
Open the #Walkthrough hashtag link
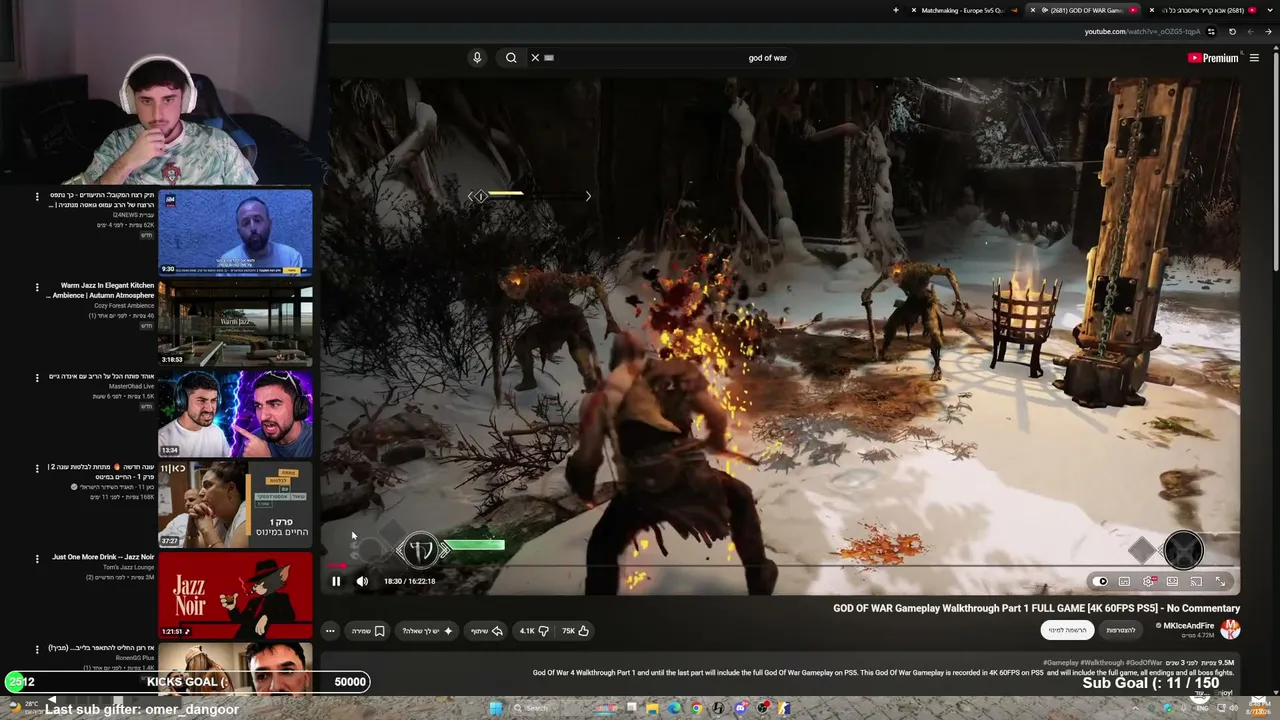click(x=1103, y=663)
